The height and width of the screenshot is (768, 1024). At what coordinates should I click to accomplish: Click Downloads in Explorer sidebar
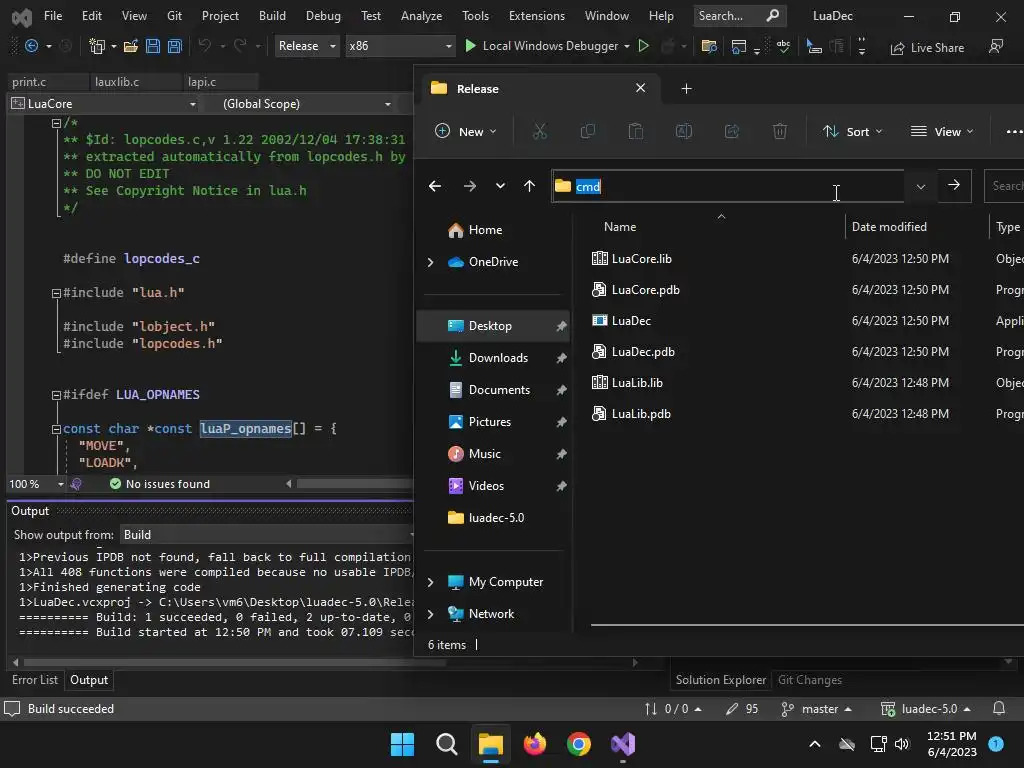click(x=493, y=358)
